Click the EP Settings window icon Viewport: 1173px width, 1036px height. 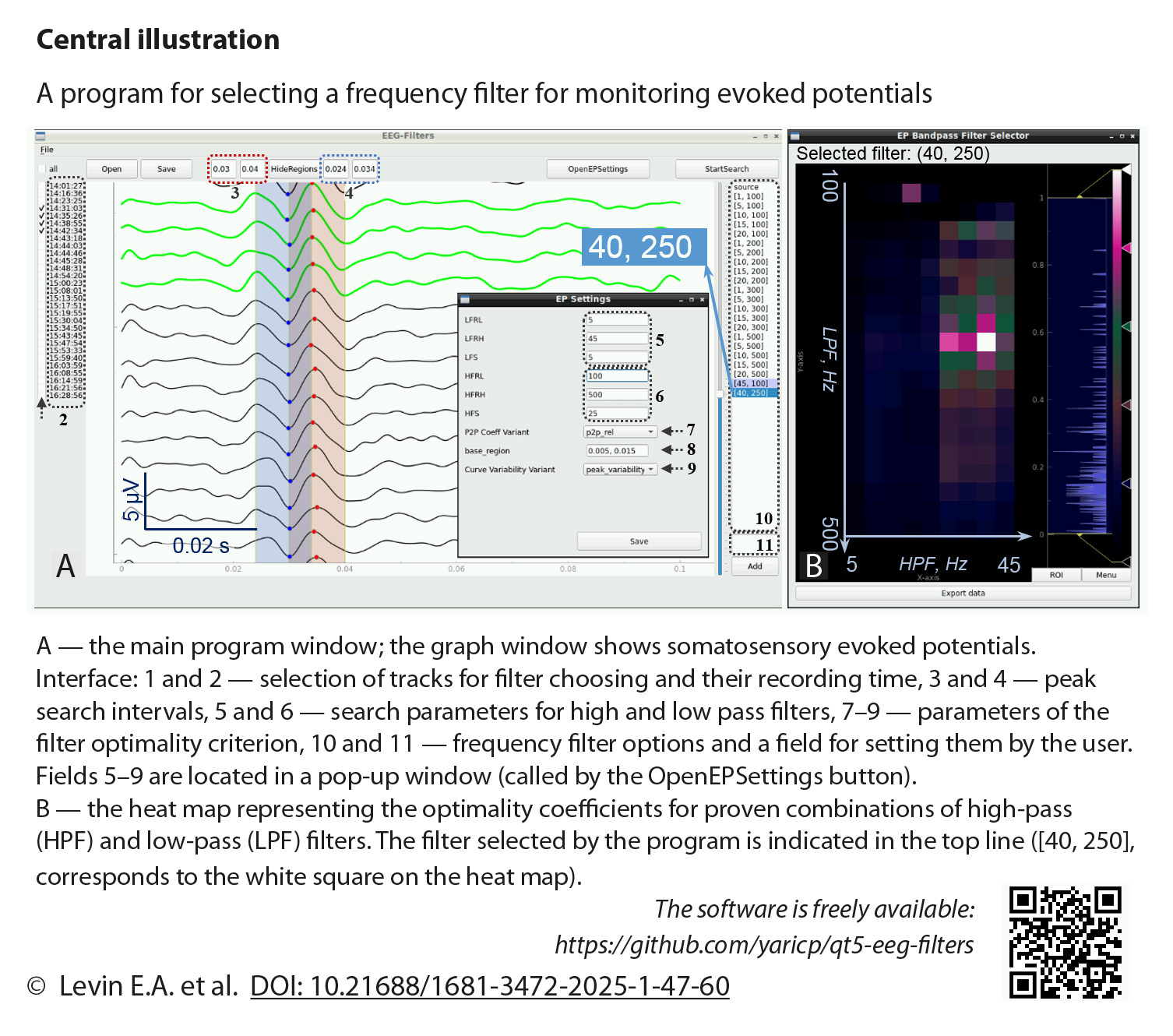coord(465,299)
